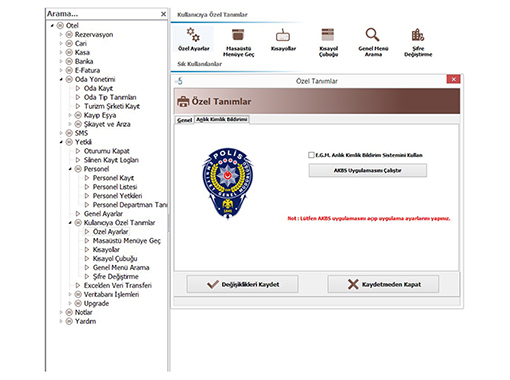Collapse the Yetki tree node
The image size is (510, 380).
61,142
